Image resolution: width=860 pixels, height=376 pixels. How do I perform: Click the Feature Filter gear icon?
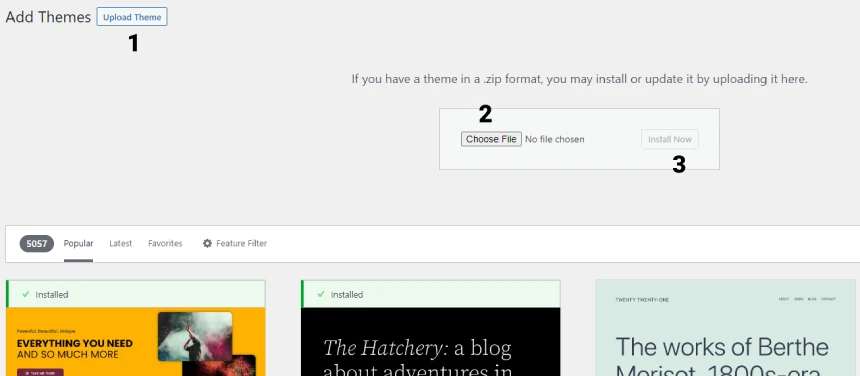tap(207, 243)
